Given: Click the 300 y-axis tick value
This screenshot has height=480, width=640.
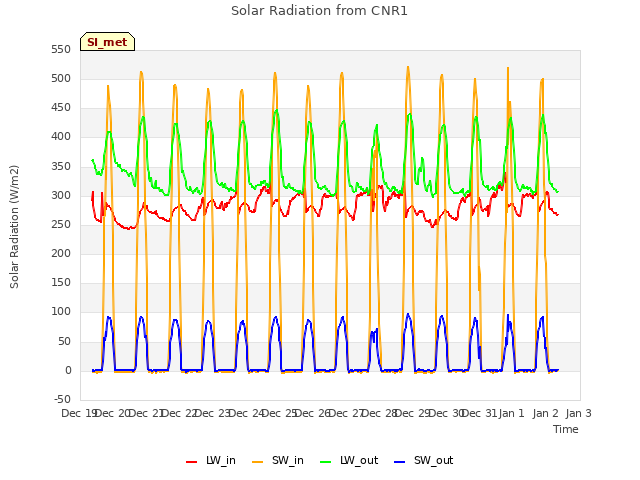Looking at the screenshot, I should tap(61, 196).
